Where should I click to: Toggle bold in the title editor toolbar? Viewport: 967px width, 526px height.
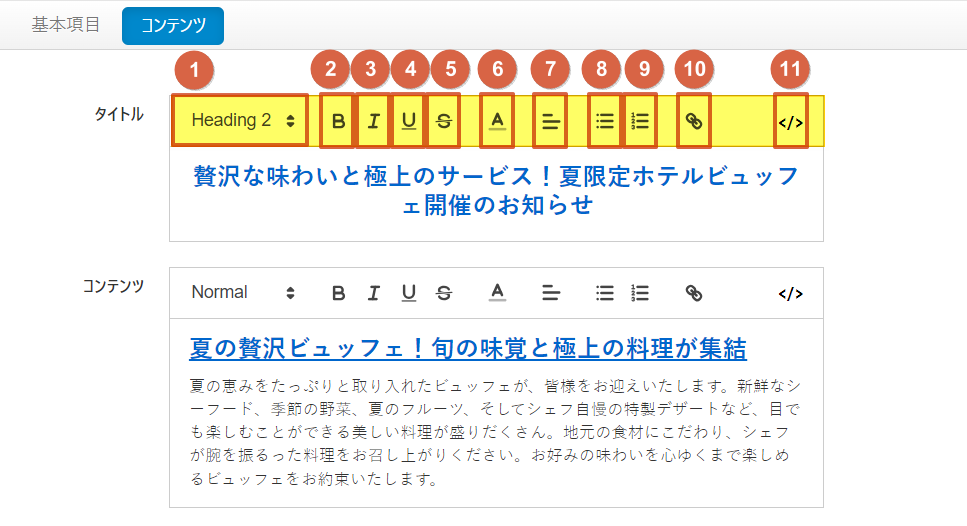coord(338,121)
